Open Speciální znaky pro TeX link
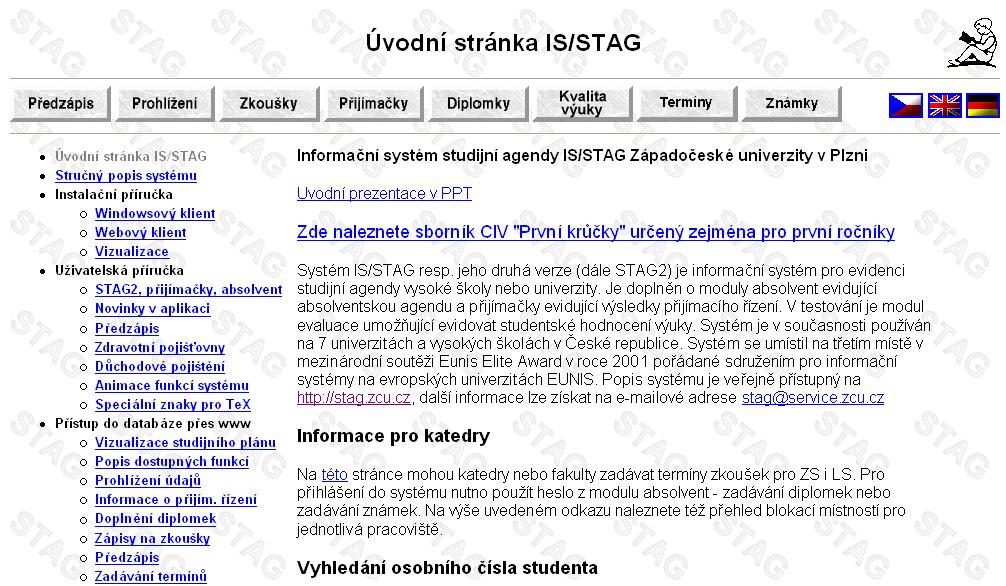This screenshot has width=1006, height=586. [x=173, y=404]
